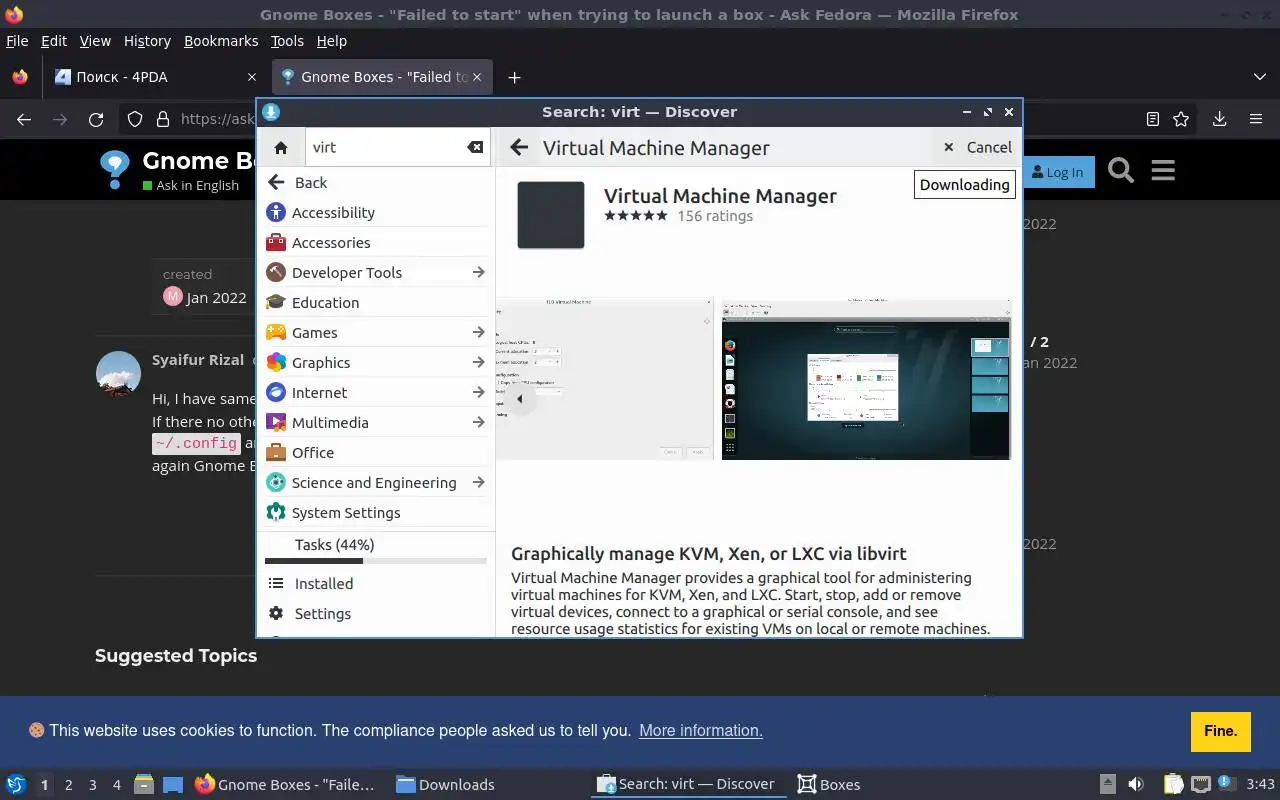Clear the virt search text
Viewport: 1280px width, 800px height.
[475, 147]
